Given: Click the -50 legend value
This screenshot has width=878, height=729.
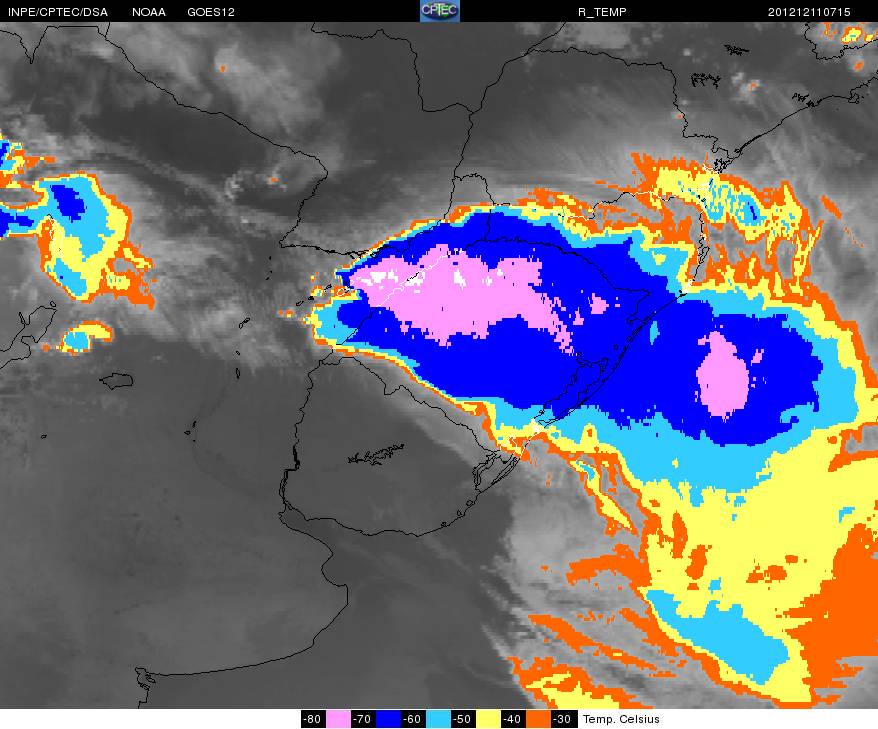Looking at the screenshot, I should coord(463,719).
